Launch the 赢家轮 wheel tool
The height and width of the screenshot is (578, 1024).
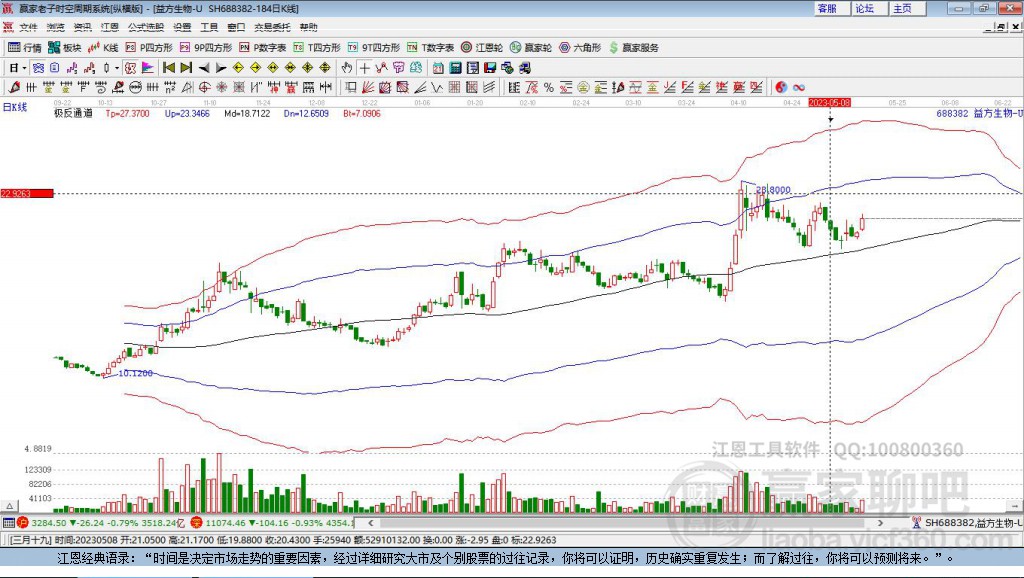(x=531, y=48)
